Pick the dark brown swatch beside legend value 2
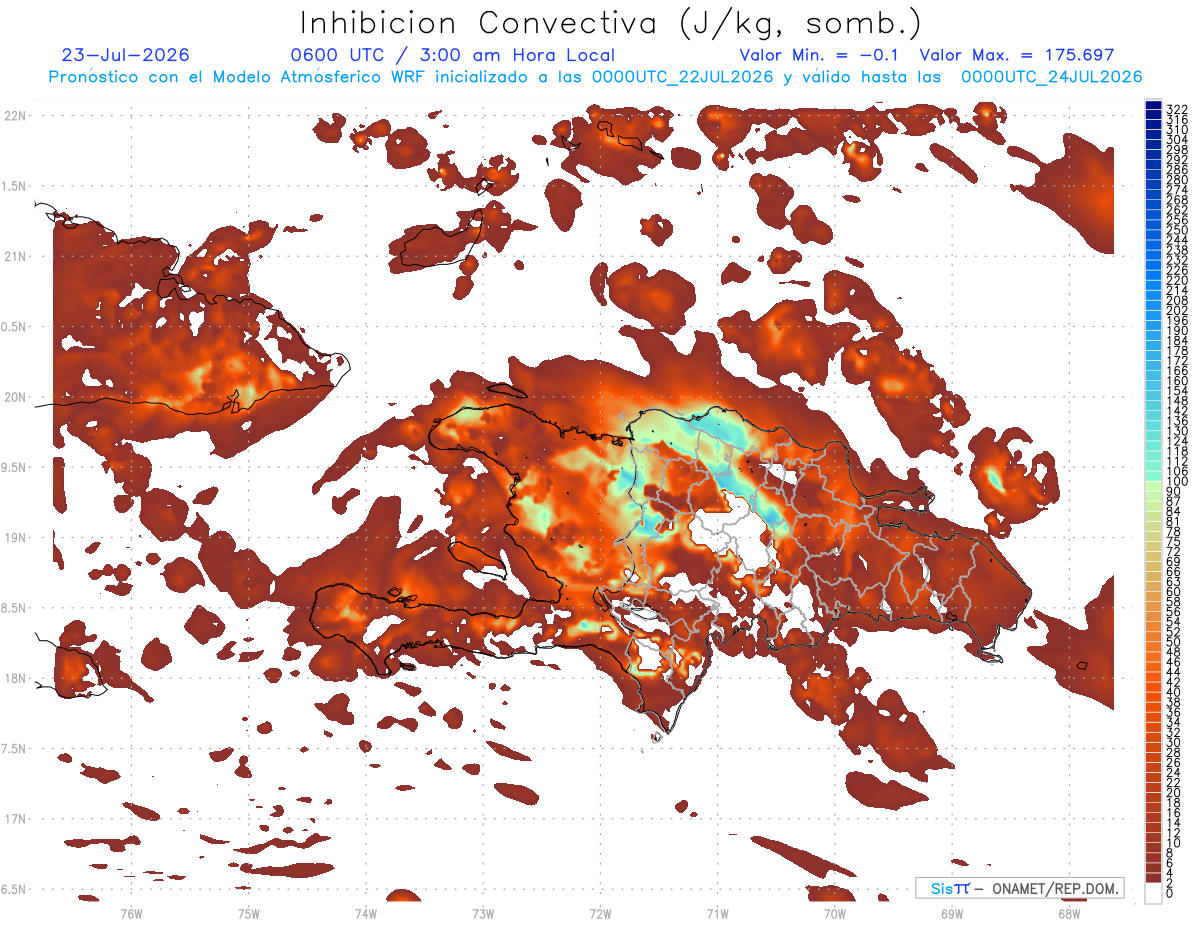Viewport: 1200px width, 927px height. click(1153, 878)
